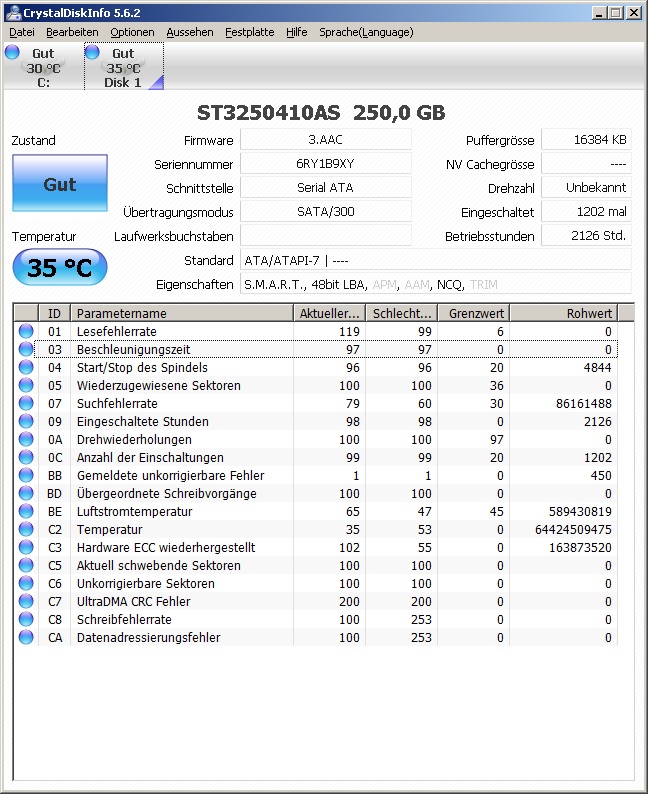
Task: Click the Eigenschaften field with S.M.A.R.T.
Action: click(436, 284)
